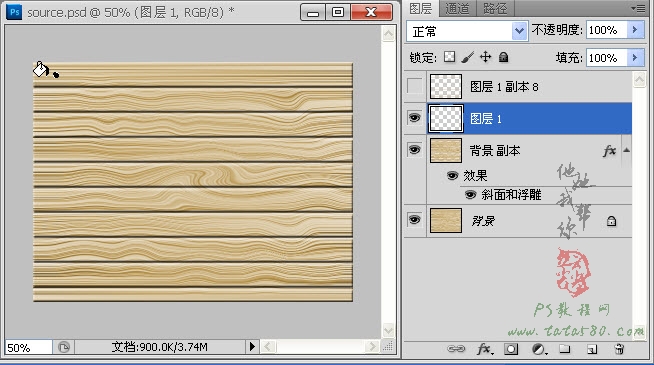
Task: Switch to the 通道 tab
Action: click(x=457, y=8)
